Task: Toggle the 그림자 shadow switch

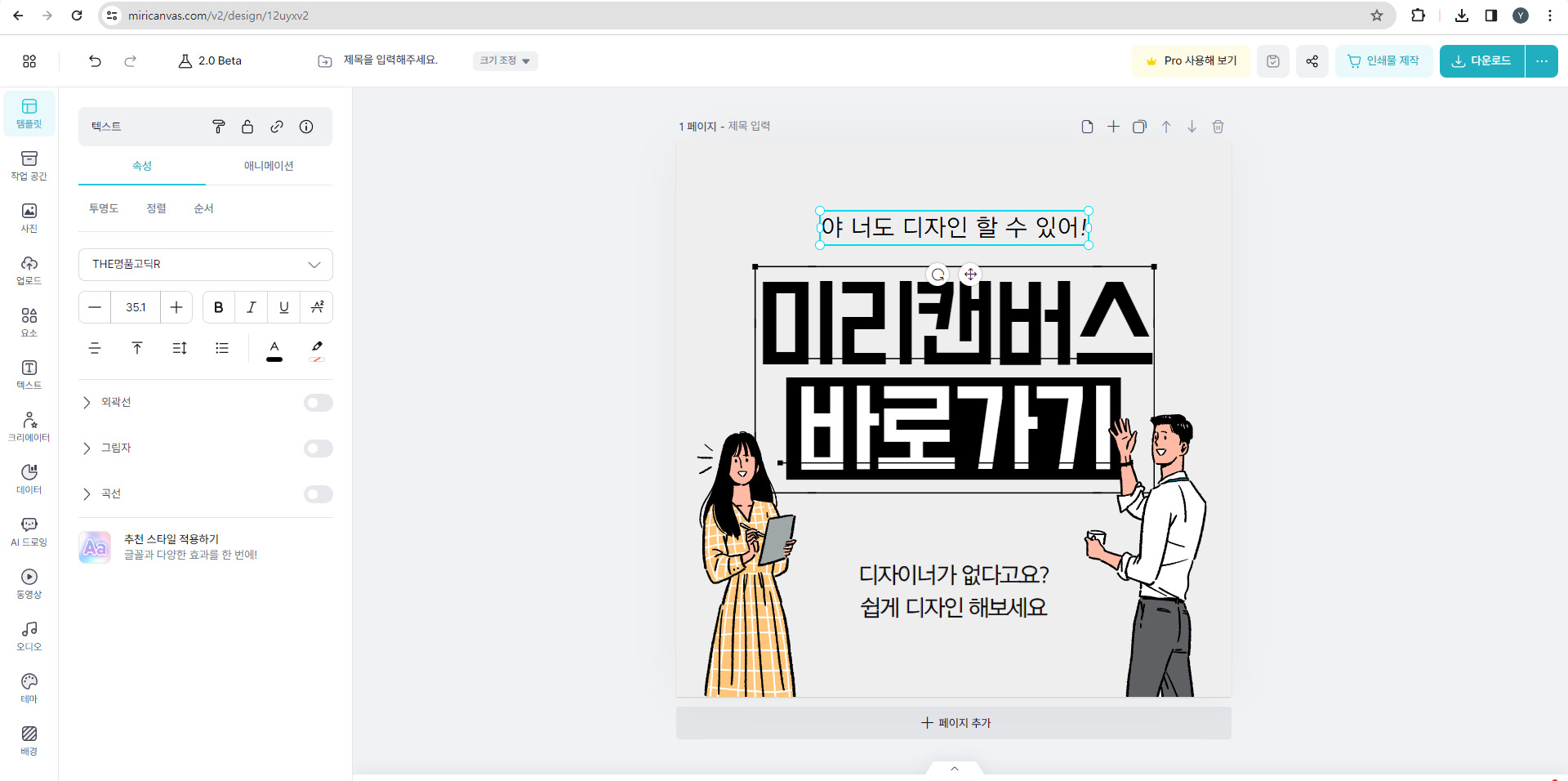Action: coord(318,449)
